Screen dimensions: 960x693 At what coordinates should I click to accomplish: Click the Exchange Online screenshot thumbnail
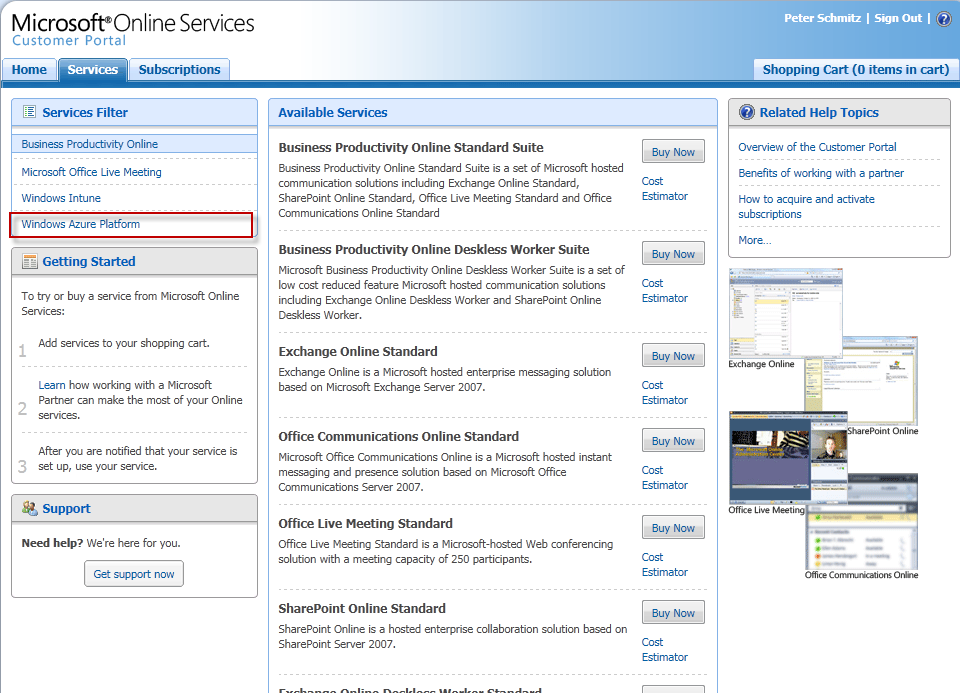[786, 313]
